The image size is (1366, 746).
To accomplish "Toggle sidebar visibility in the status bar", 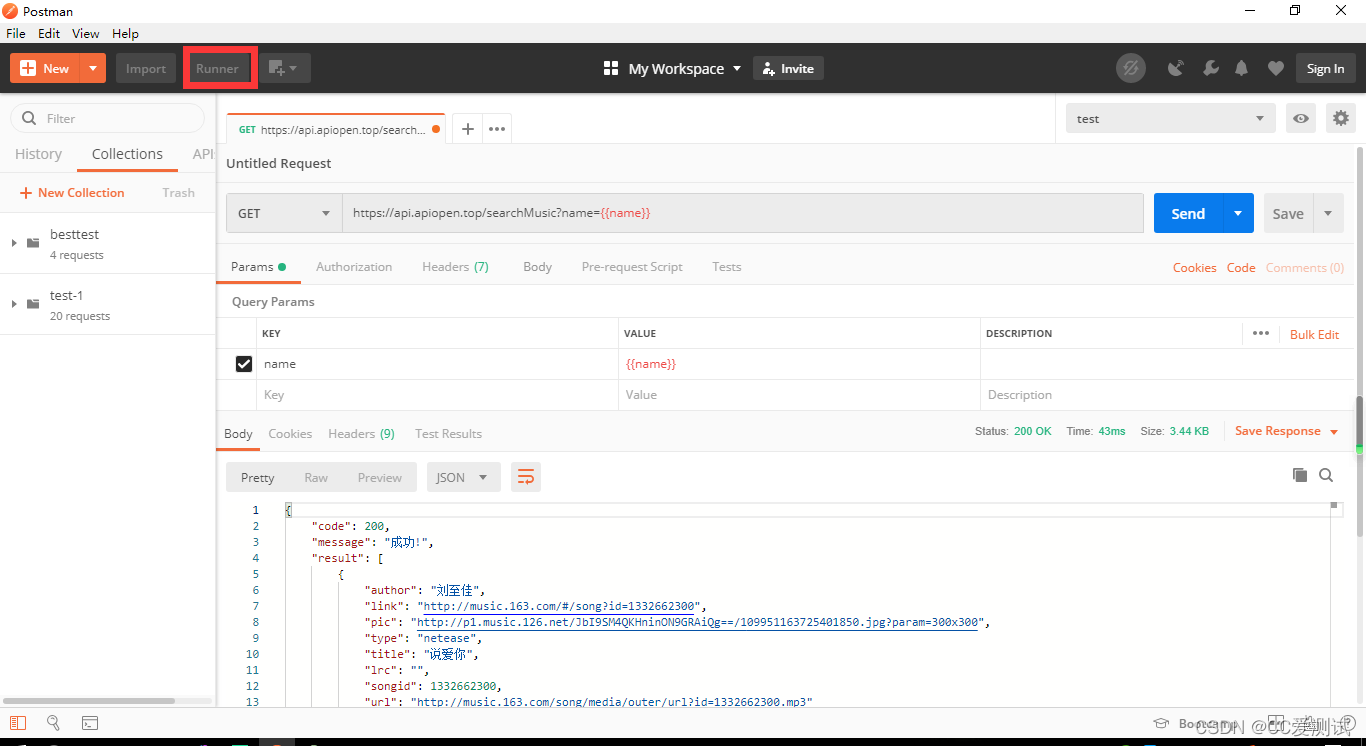I will (18, 723).
